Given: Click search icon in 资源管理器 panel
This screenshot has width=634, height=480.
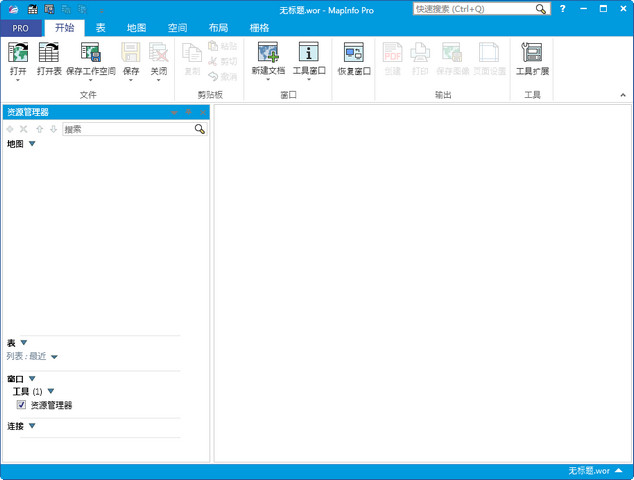Looking at the screenshot, I should [200, 129].
